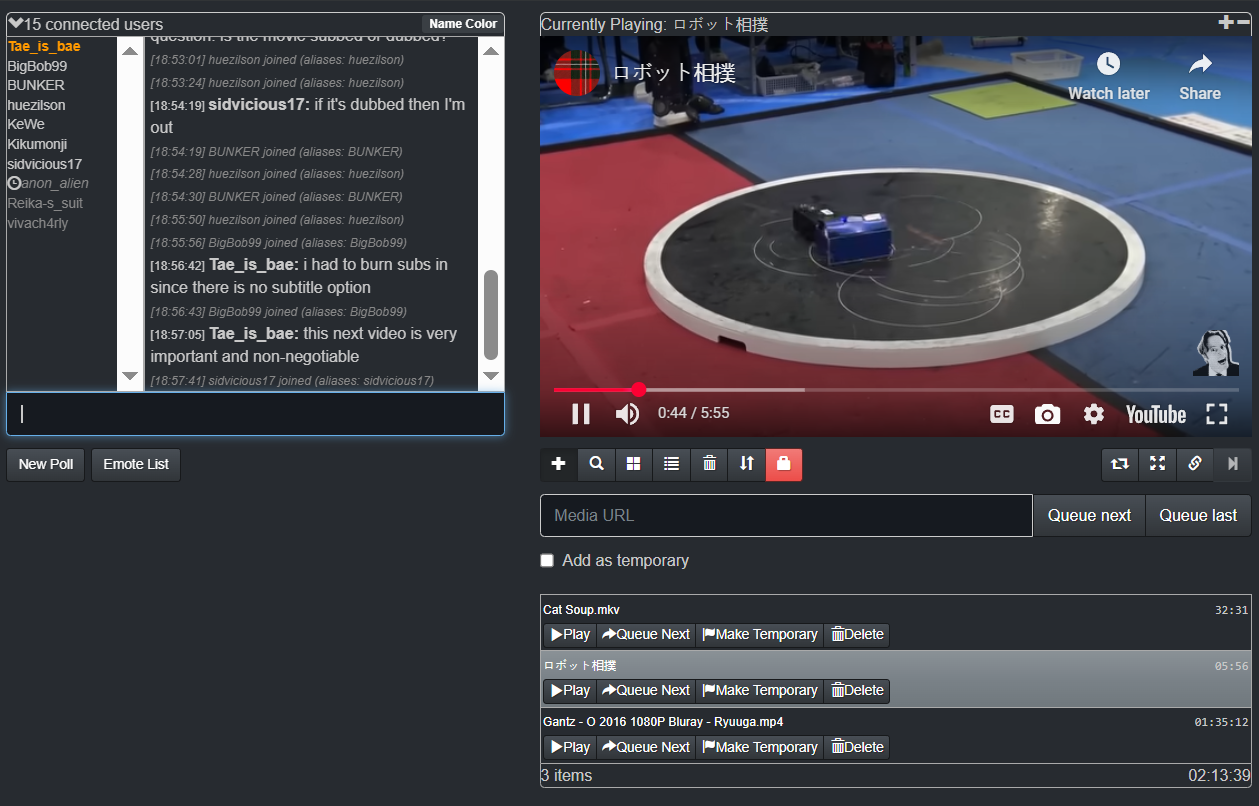The image size is (1259, 806).
Task: Select user KeWe in the user list
Action: tap(26, 124)
